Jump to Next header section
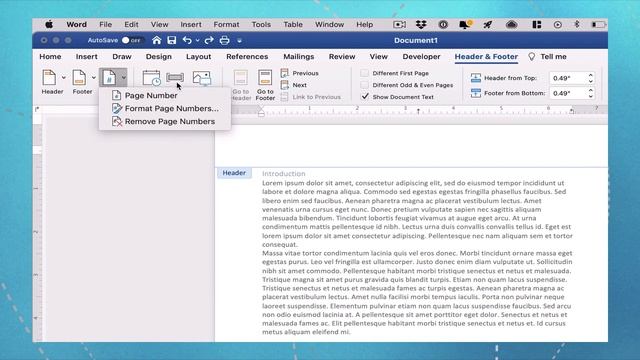640x360 pixels. [x=294, y=85]
